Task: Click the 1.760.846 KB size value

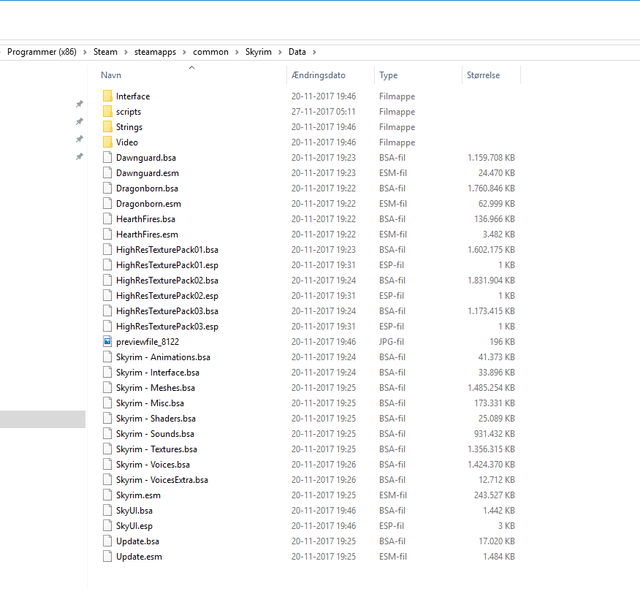Action: pos(491,188)
